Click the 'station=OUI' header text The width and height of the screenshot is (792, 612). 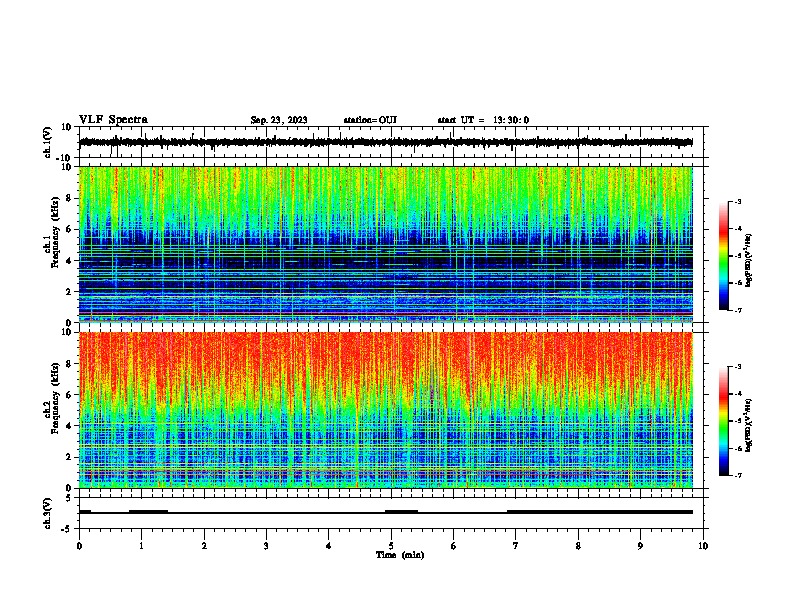tap(370, 120)
